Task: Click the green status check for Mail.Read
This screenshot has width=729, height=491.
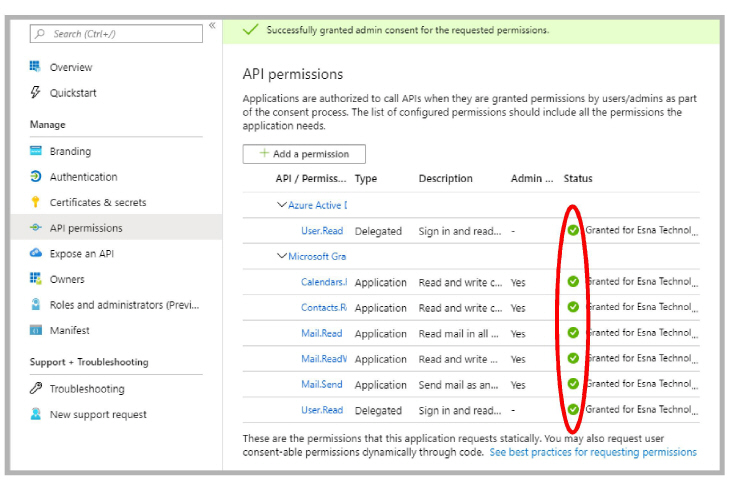Action: pos(573,332)
